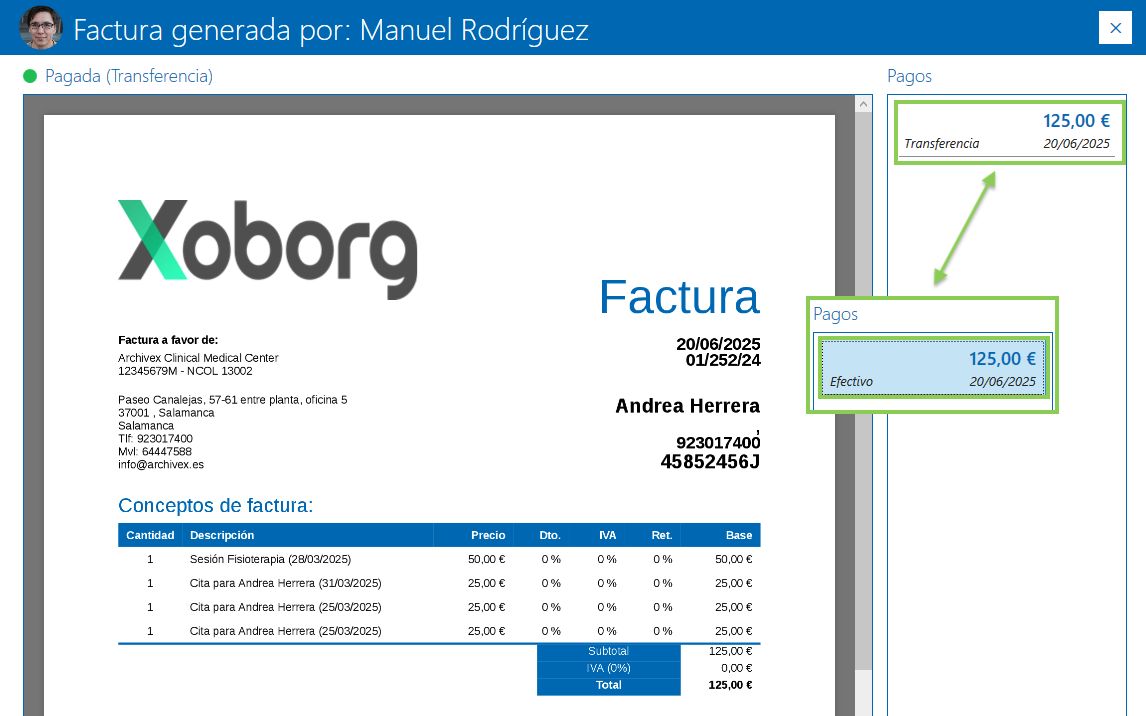Click 'Archivex Clinical Medical Center' text
The image size is (1146, 716).
tap(198, 358)
